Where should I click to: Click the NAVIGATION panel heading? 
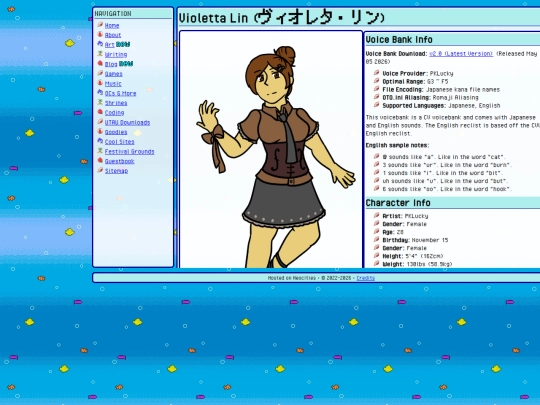pos(113,14)
